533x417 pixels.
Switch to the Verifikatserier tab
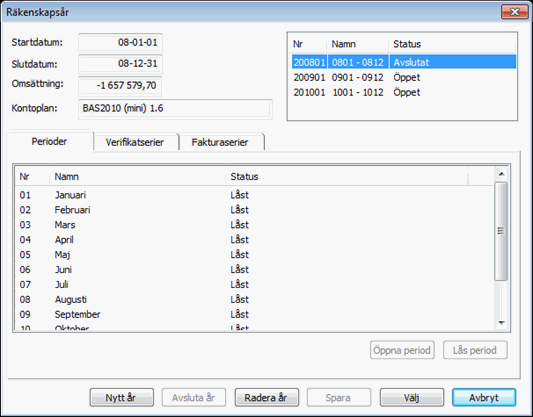(136, 142)
